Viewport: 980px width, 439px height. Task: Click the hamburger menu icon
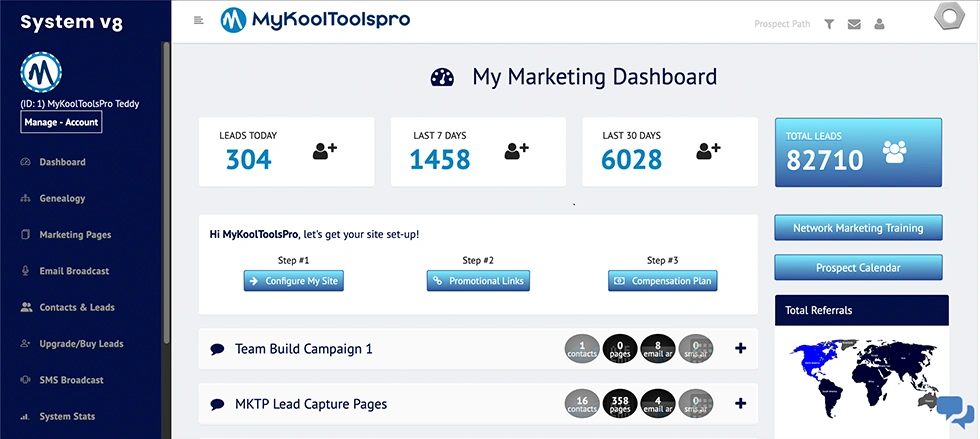pos(199,20)
